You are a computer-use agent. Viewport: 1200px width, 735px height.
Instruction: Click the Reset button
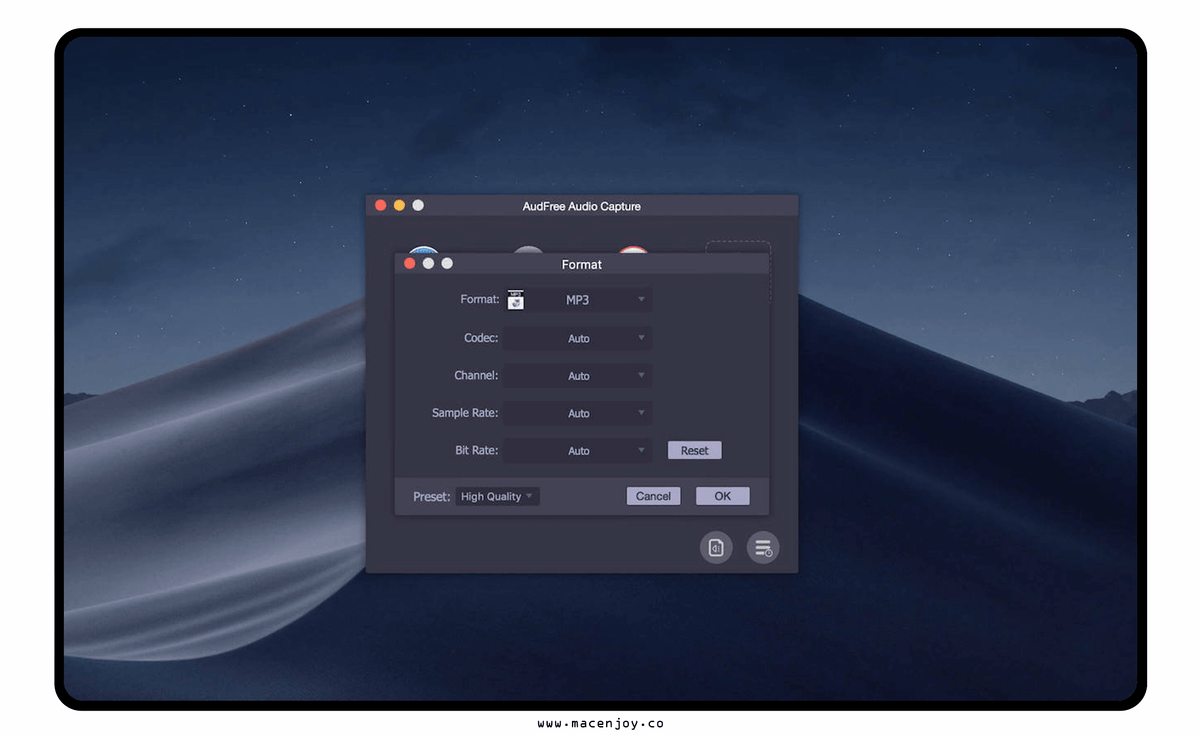[694, 451]
